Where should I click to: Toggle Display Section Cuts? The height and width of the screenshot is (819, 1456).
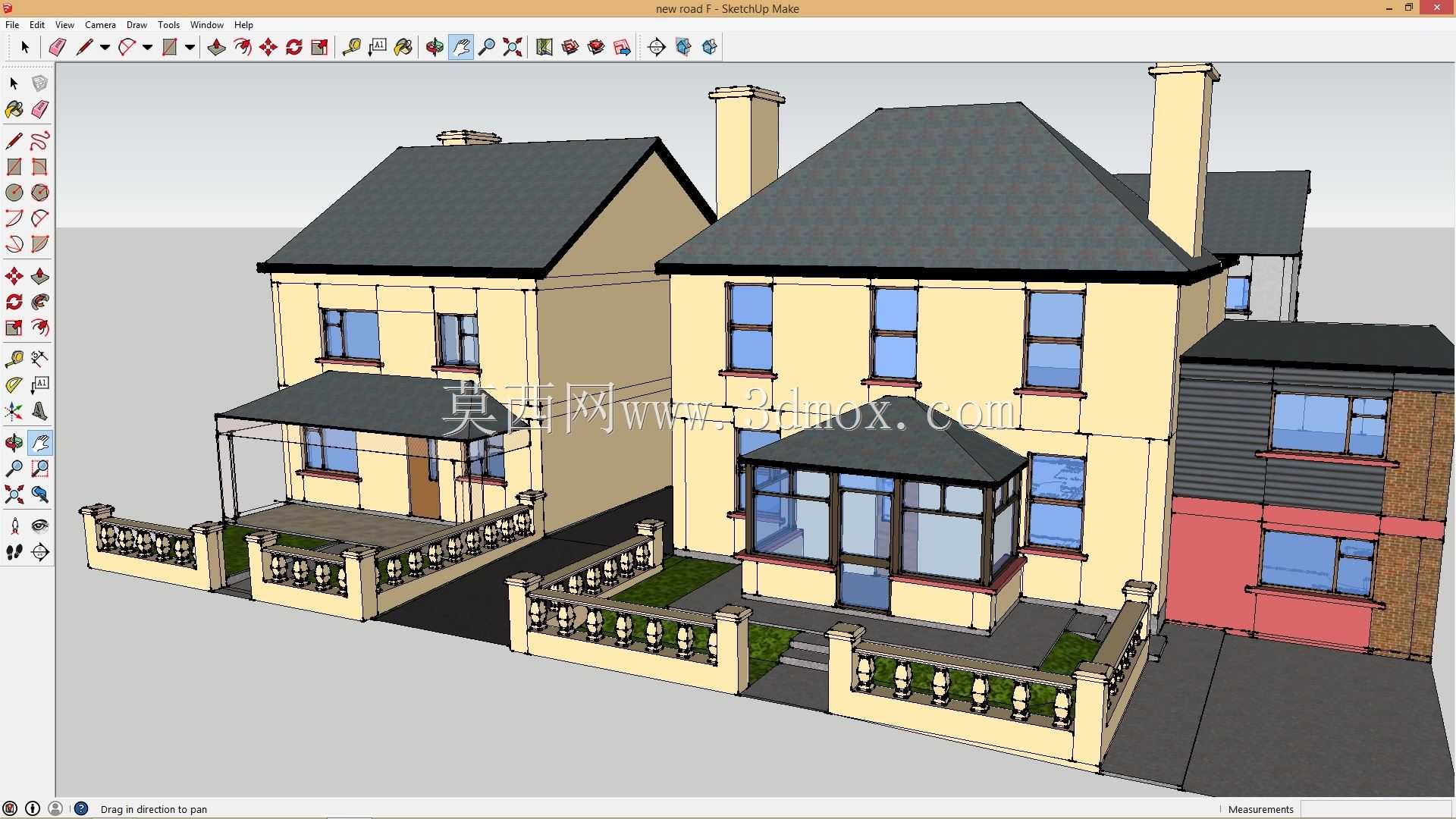(x=710, y=47)
